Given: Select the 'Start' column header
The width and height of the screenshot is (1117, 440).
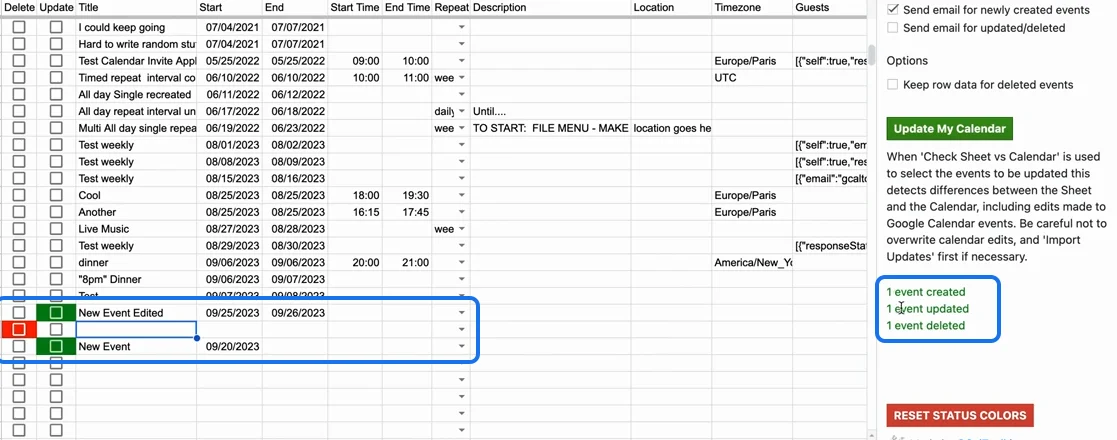Looking at the screenshot, I should (229, 8).
